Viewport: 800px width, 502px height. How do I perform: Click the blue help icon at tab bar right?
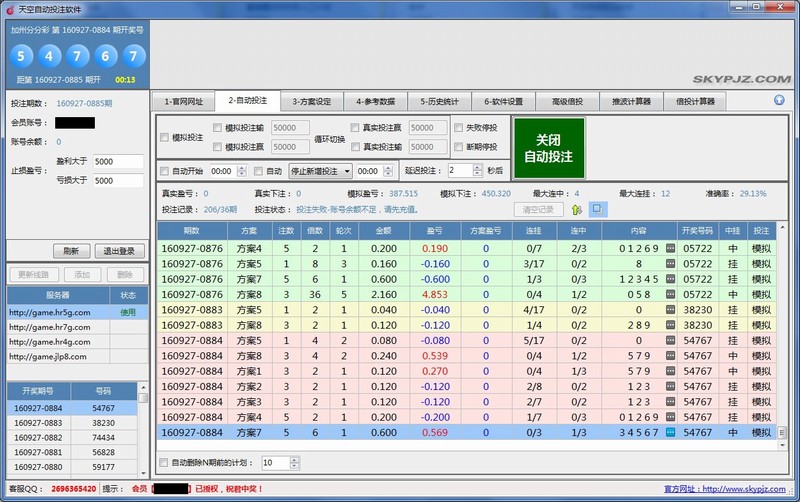pyautogui.click(x=779, y=100)
